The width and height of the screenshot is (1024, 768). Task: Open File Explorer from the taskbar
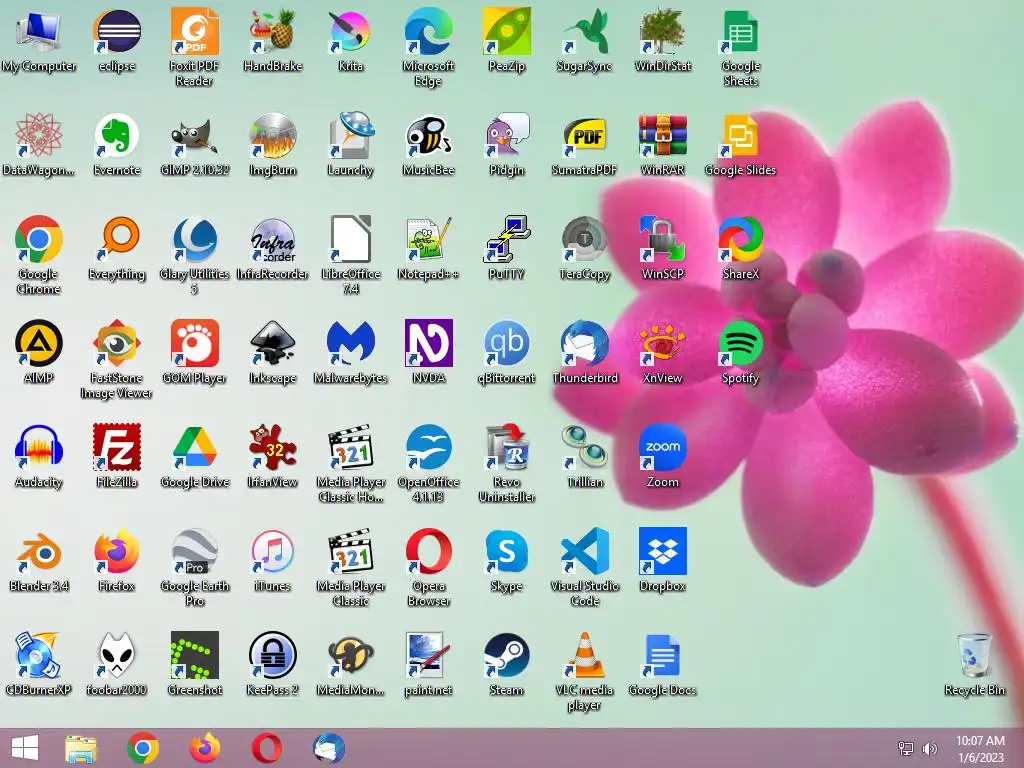[81, 748]
